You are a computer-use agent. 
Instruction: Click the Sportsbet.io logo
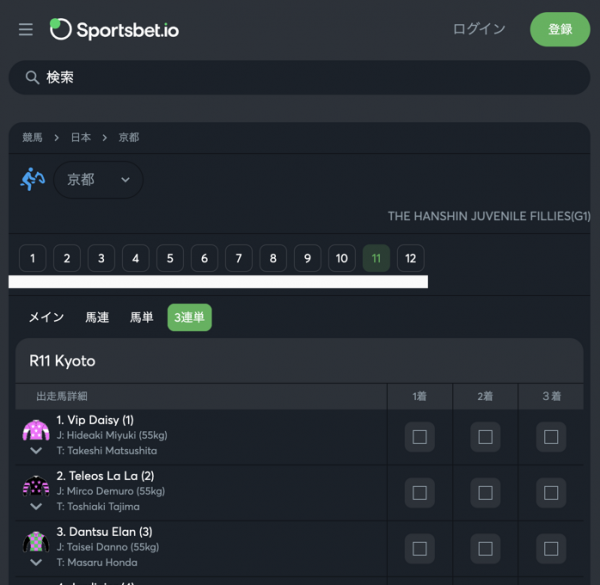point(114,29)
